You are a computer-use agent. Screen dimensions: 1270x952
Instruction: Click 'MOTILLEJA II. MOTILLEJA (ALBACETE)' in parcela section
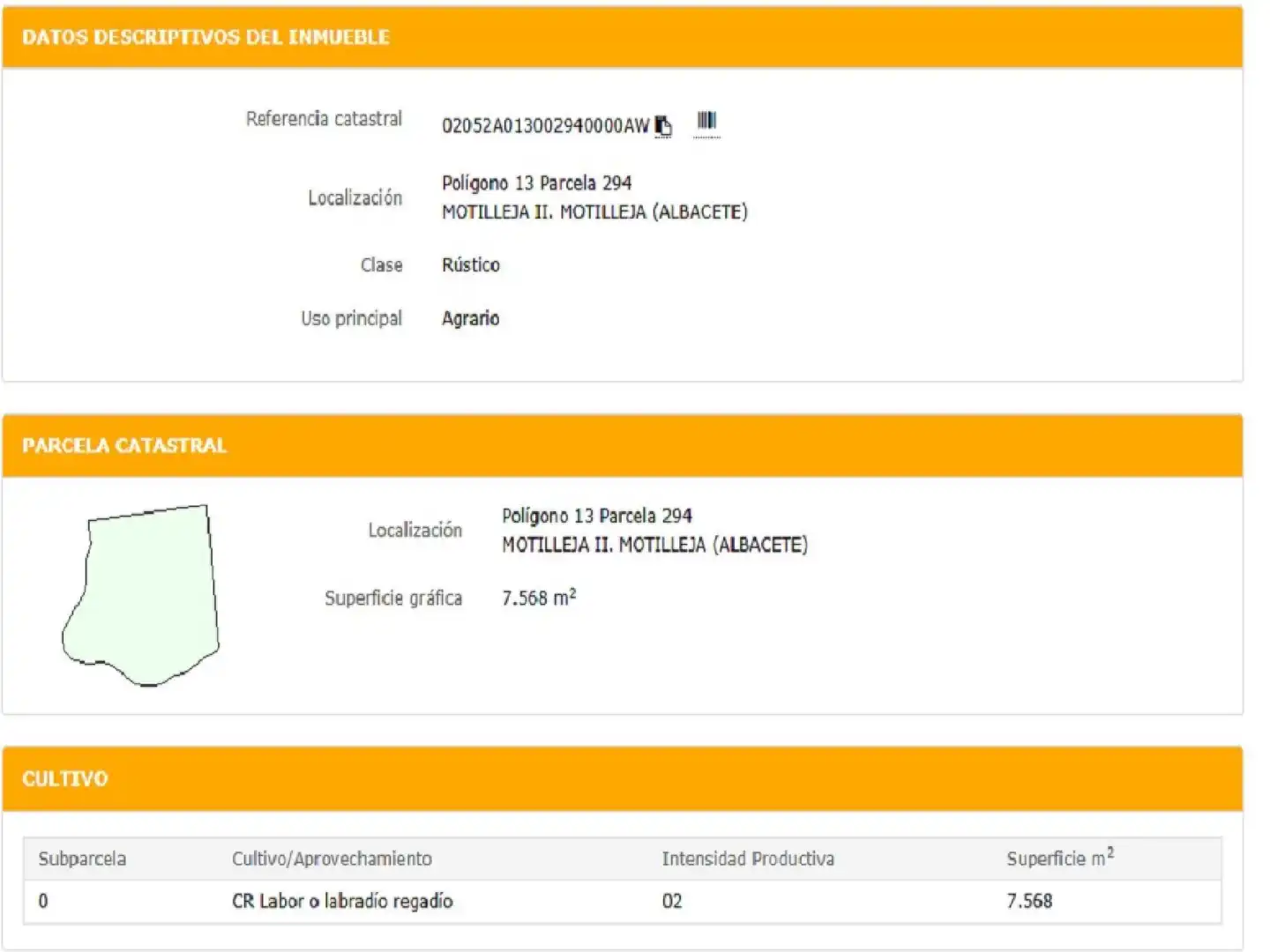pos(654,545)
